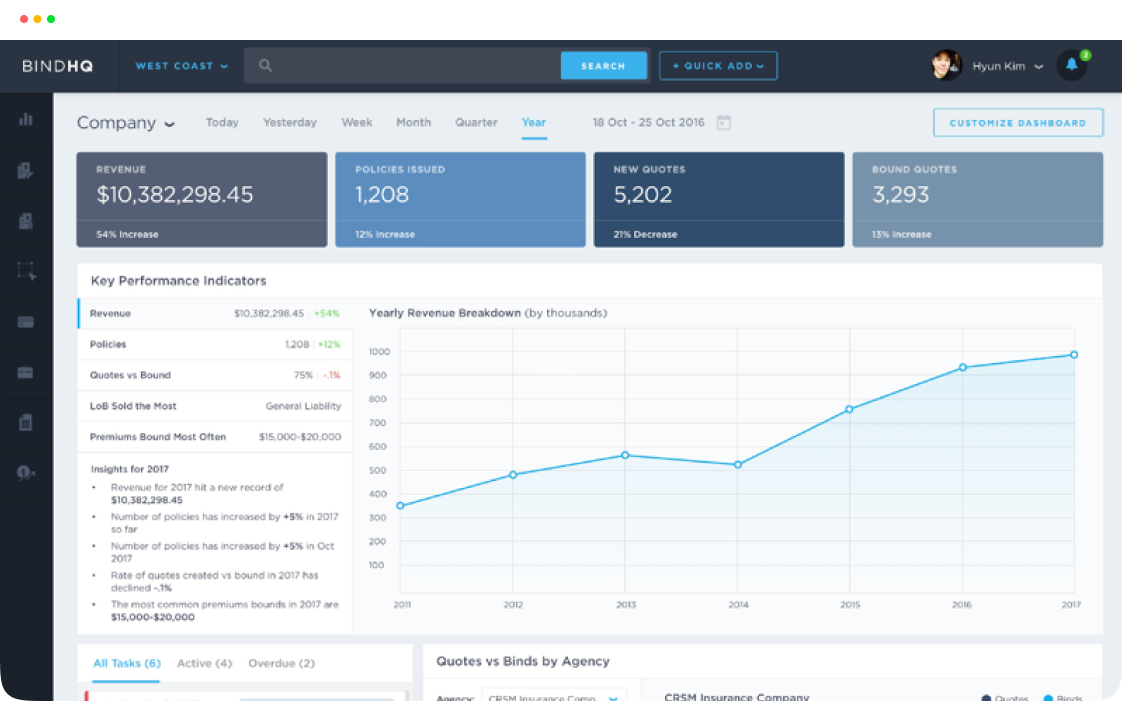Click the 2015 data point on chart
This screenshot has width=1122, height=701.
point(849,409)
